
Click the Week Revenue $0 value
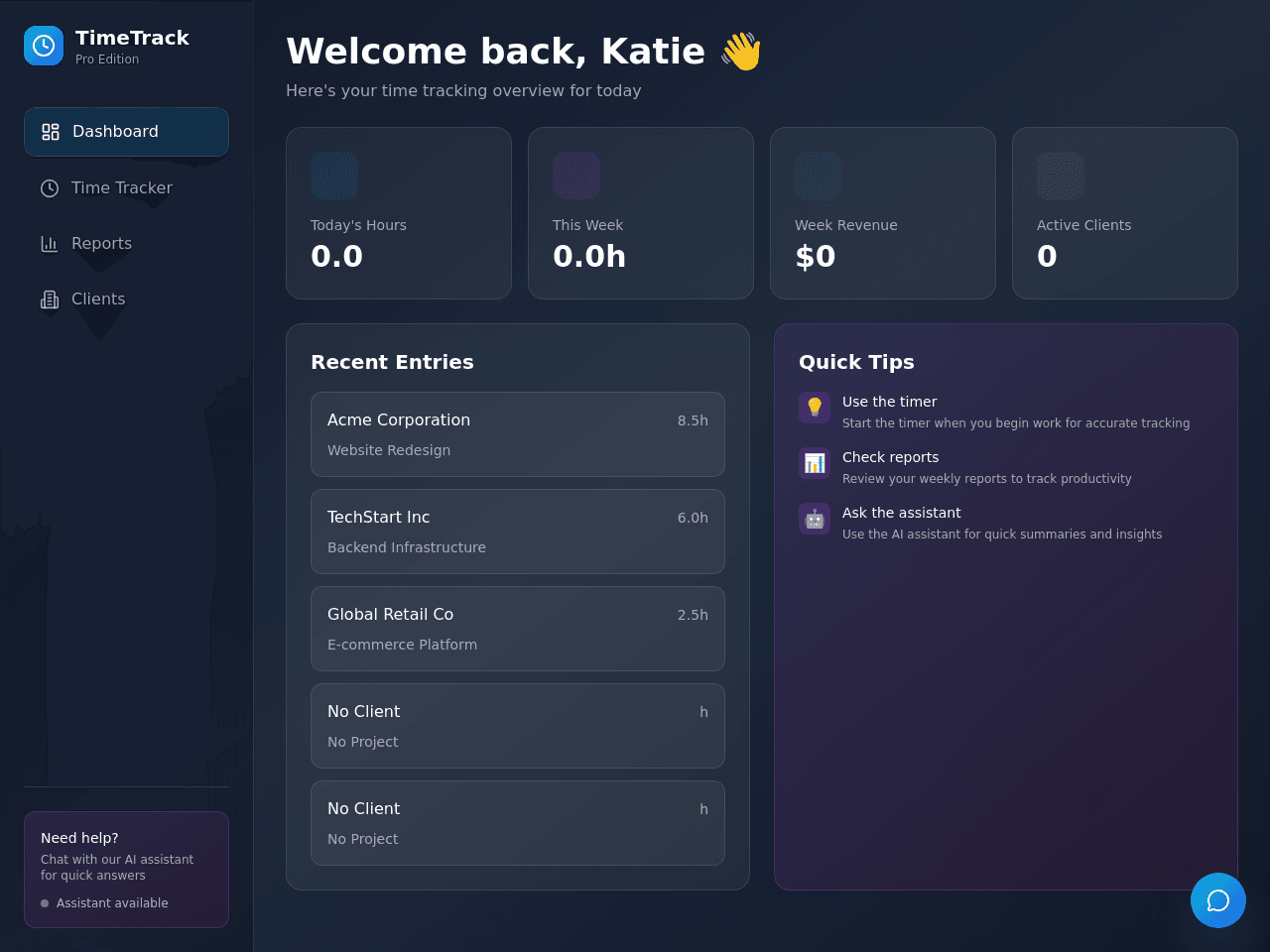815,257
